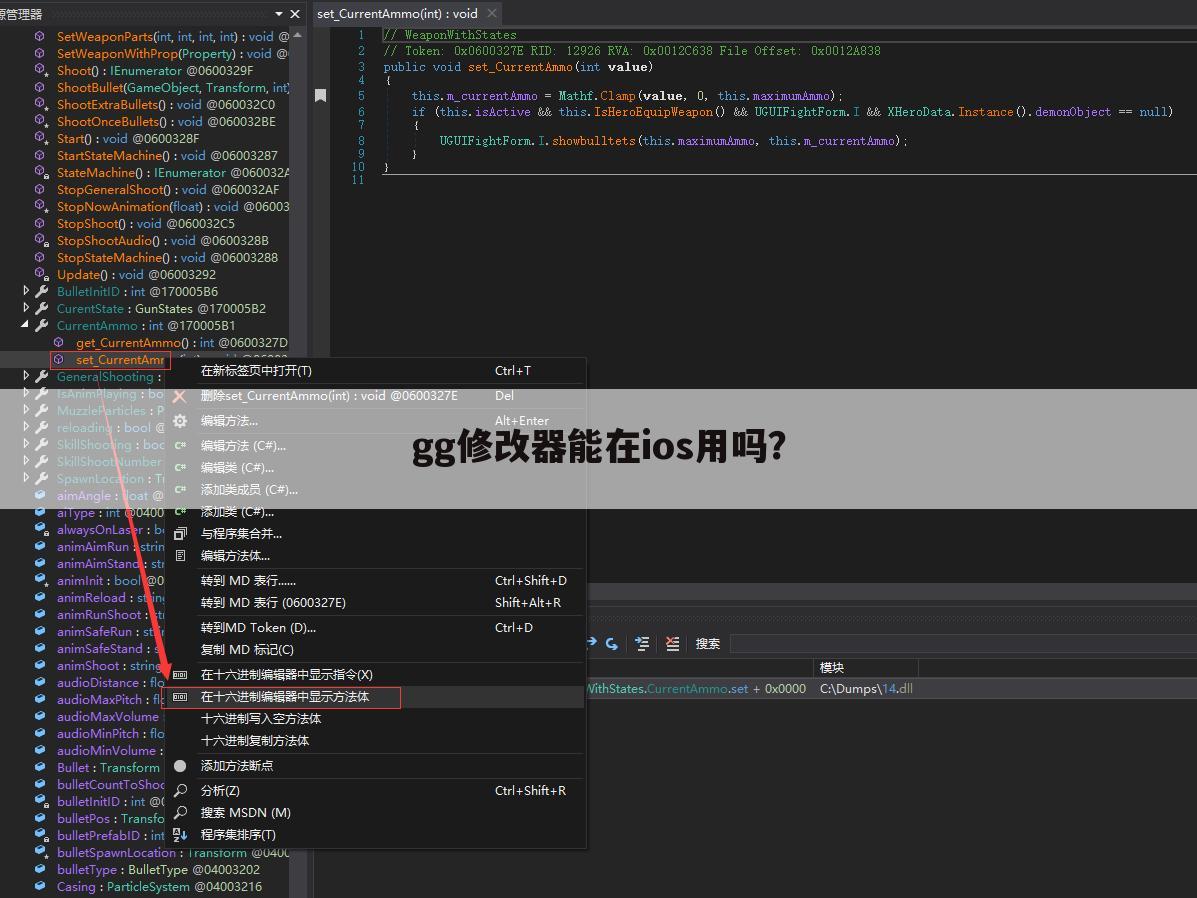
Task: Follow the demonObject reference in code
Action: [x=1073, y=112]
